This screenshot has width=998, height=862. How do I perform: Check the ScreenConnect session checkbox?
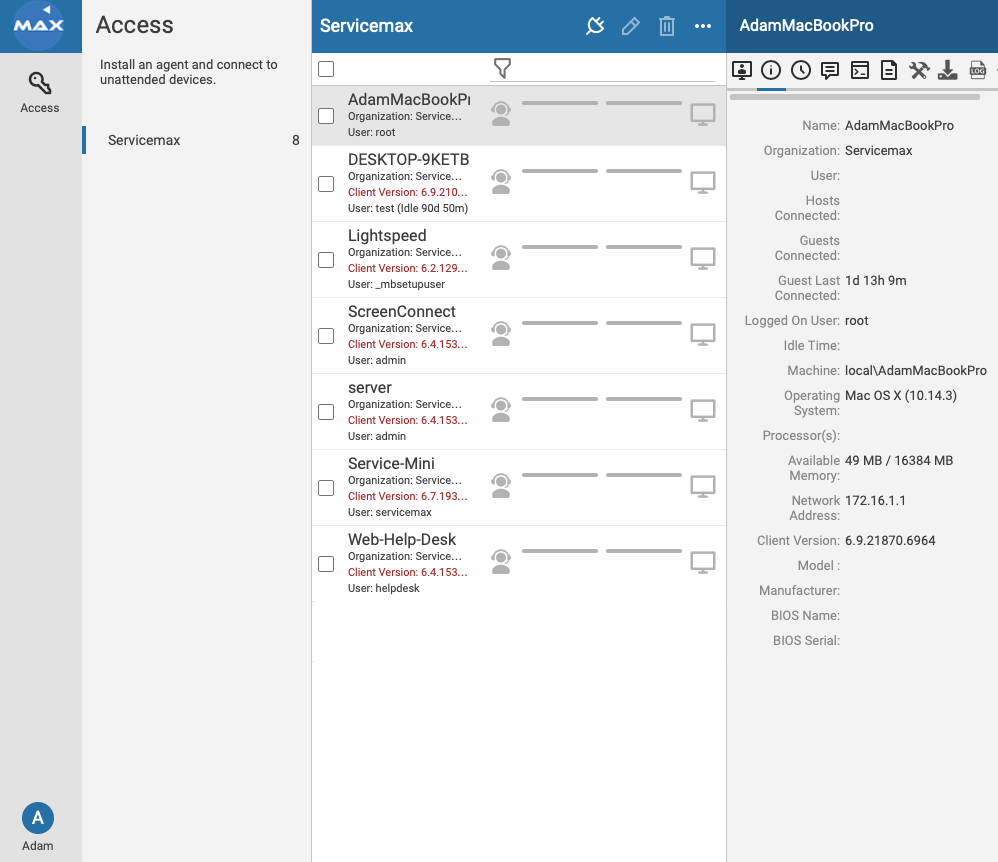point(326,336)
